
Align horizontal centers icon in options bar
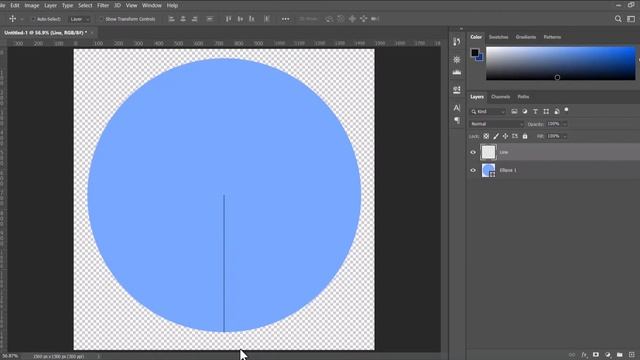point(183,19)
